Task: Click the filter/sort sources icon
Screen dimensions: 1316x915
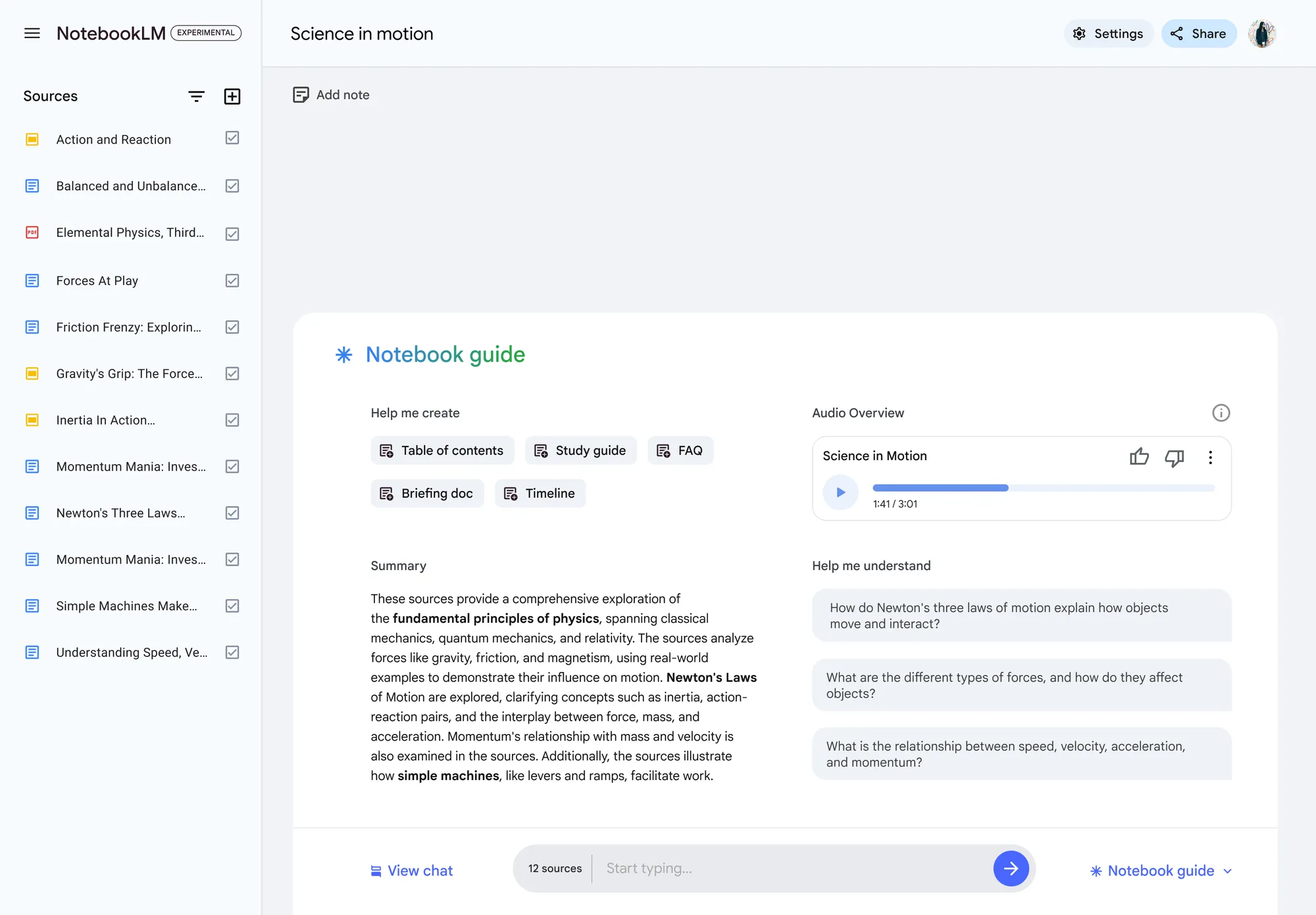Action: (197, 96)
